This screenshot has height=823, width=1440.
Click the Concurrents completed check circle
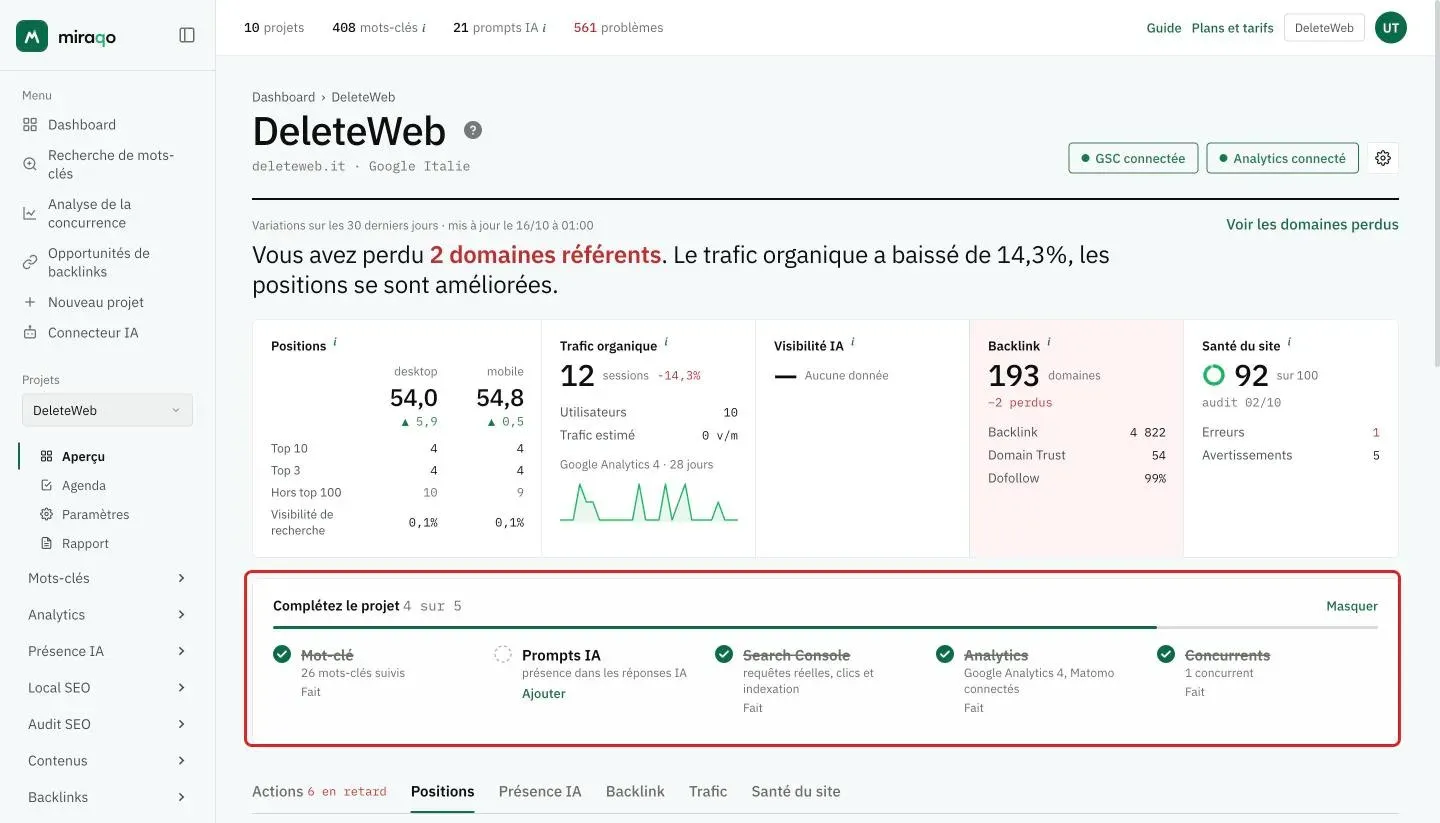[x=1166, y=654]
